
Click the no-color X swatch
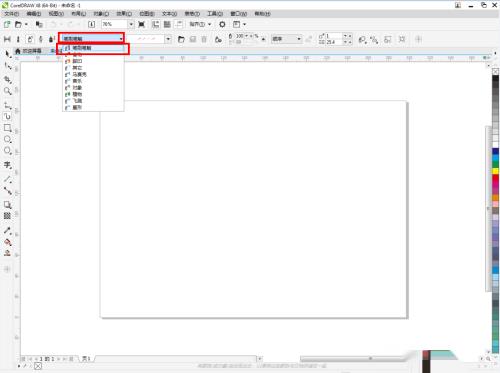495,71
